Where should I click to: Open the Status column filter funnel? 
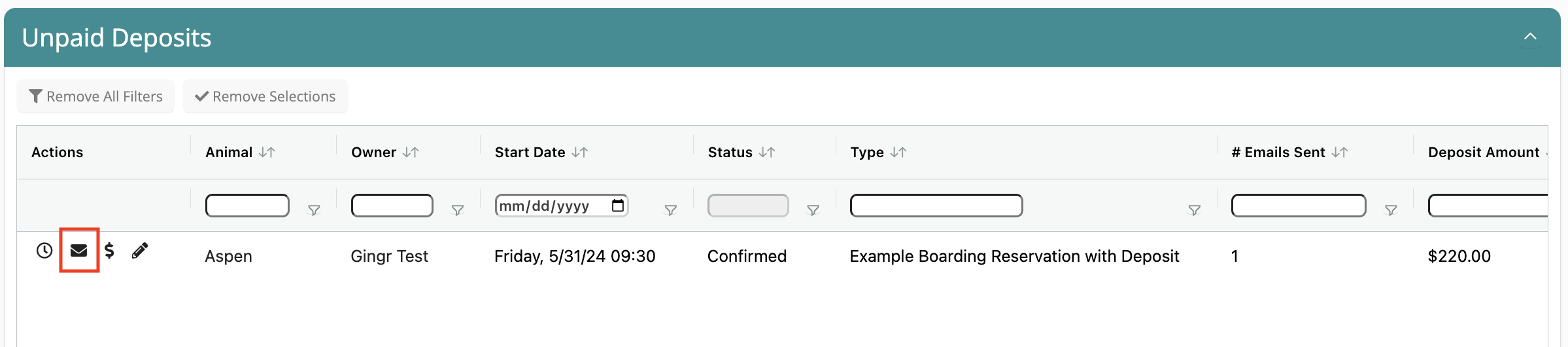(813, 210)
